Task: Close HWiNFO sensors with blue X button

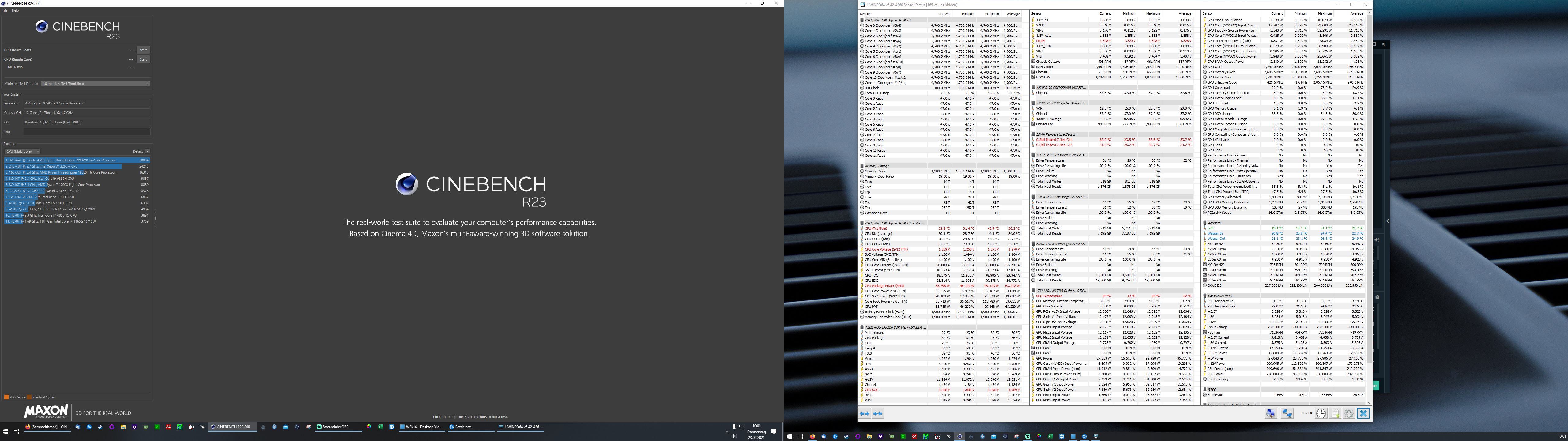Action: [1363, 413]
